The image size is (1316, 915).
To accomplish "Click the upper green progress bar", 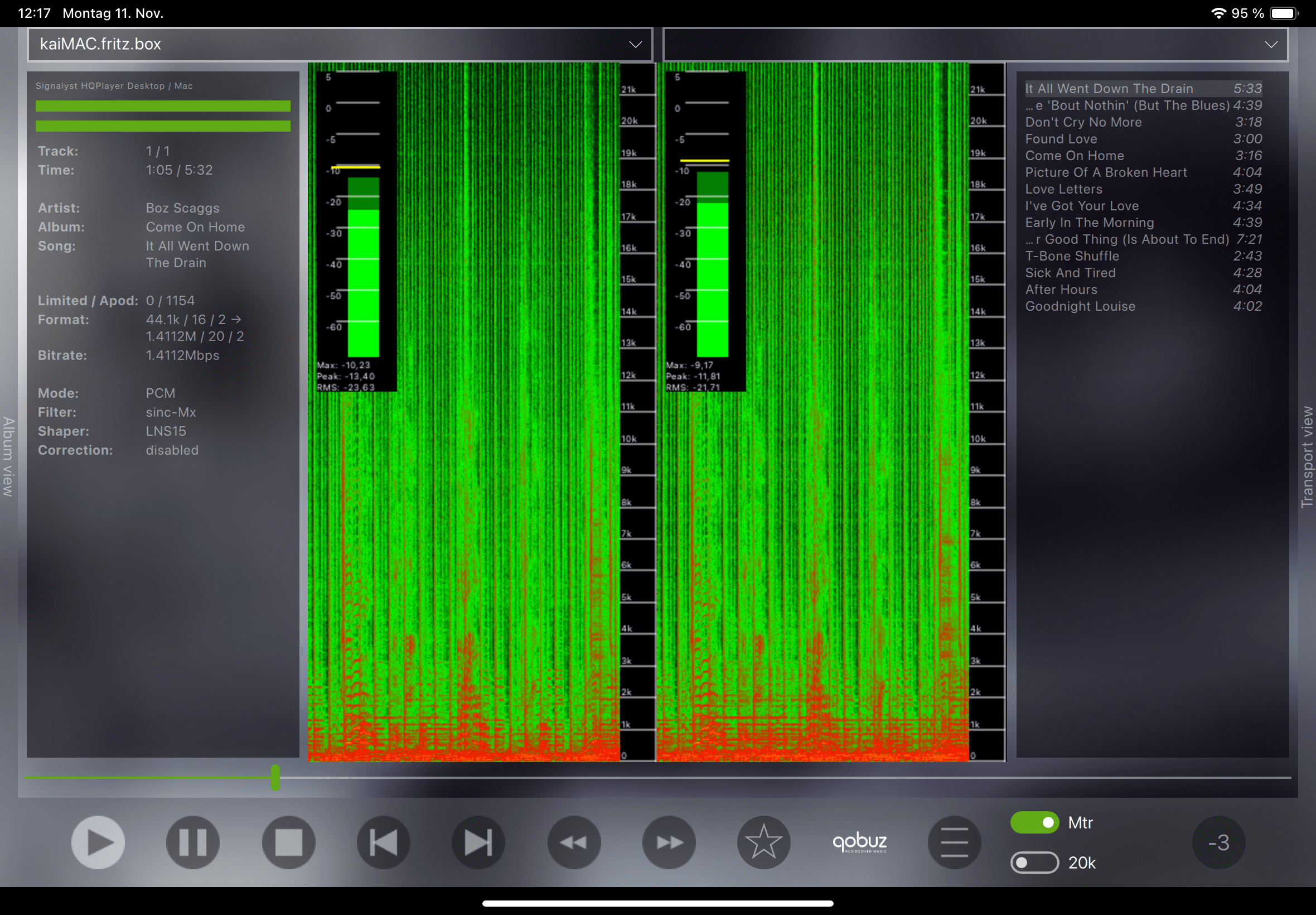I will click(163, 106).
